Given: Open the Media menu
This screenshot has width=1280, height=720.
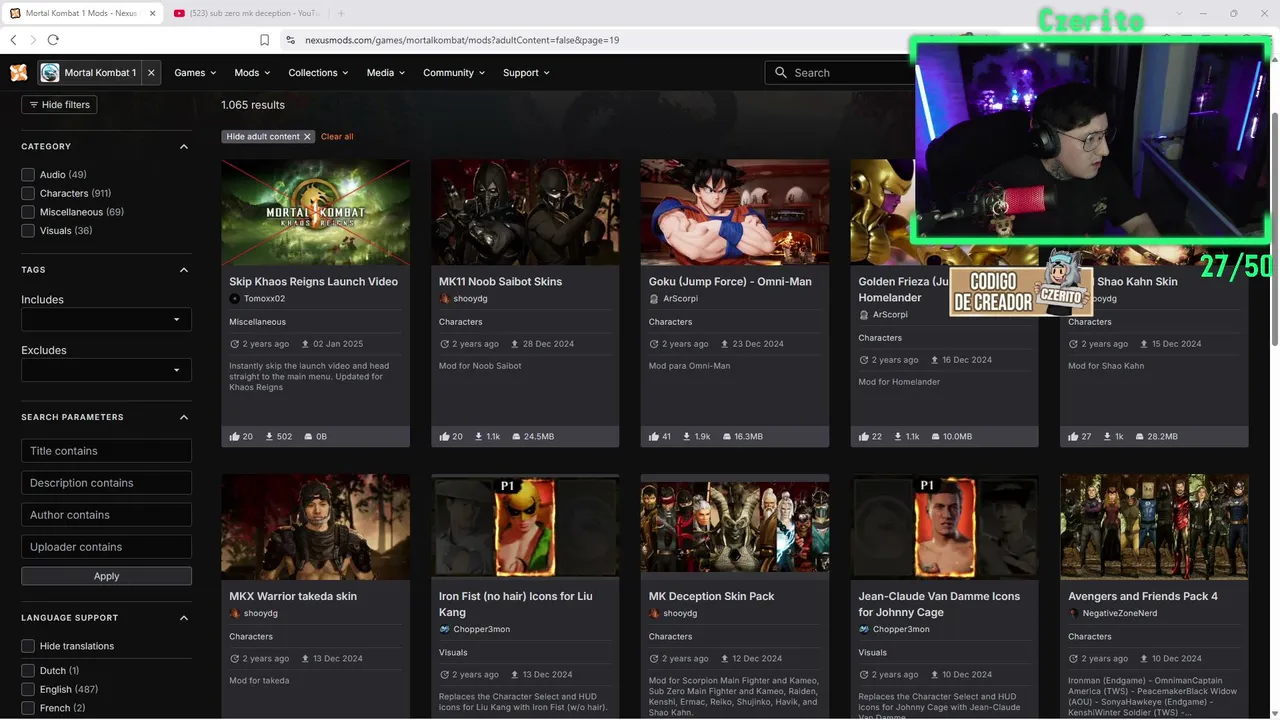Looking at the screenshot, I should coord(386,73).
